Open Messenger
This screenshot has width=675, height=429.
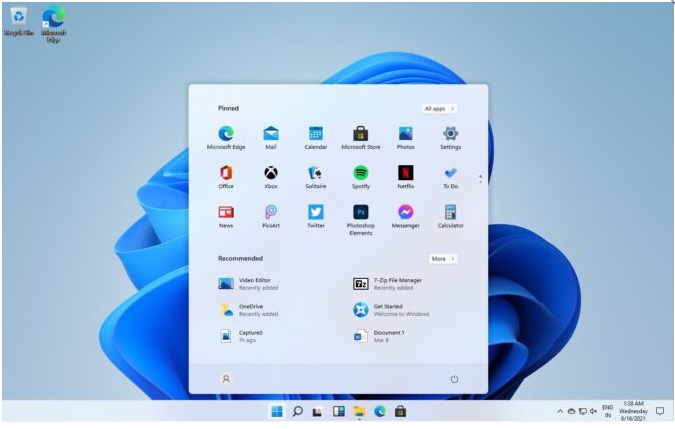coord(406,216)
